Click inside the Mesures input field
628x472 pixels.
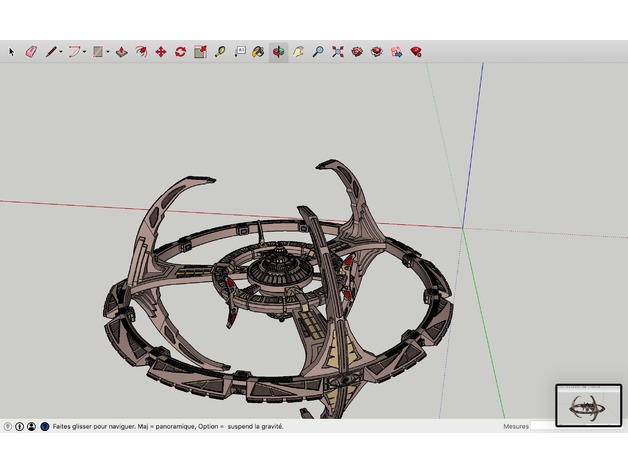tap(543, 426)
